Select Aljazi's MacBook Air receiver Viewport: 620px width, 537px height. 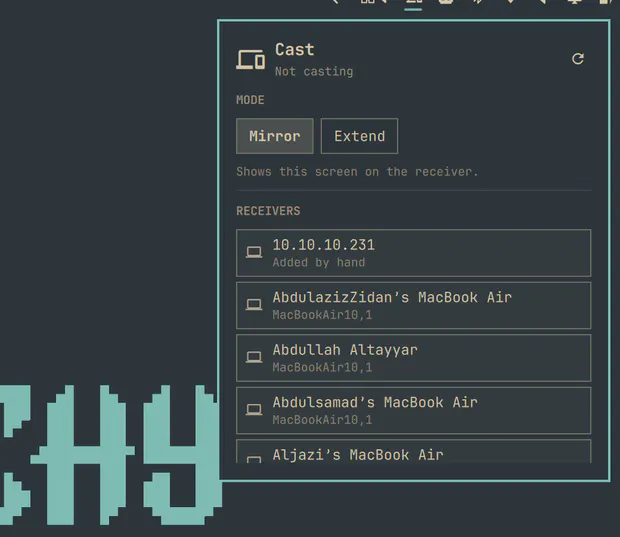[x=414, y=451]
